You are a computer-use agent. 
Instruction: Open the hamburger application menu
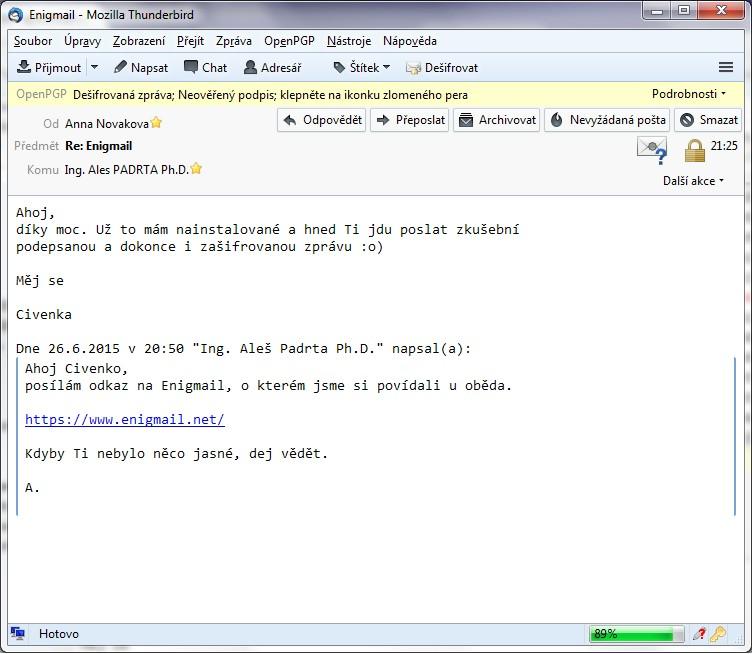tap(726, 67)
